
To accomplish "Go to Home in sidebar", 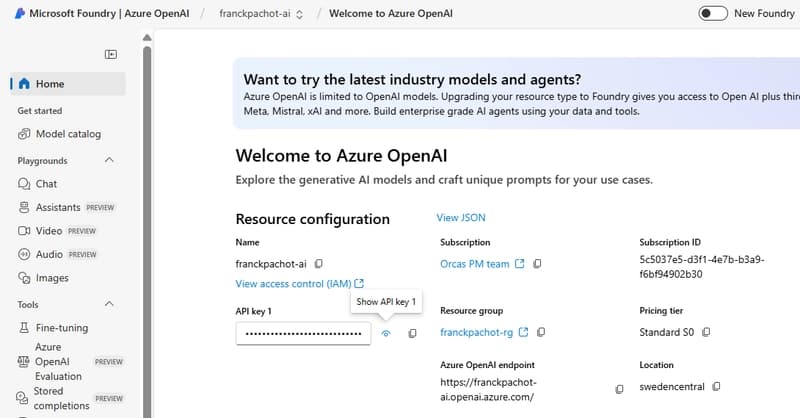I will point(68,84).
